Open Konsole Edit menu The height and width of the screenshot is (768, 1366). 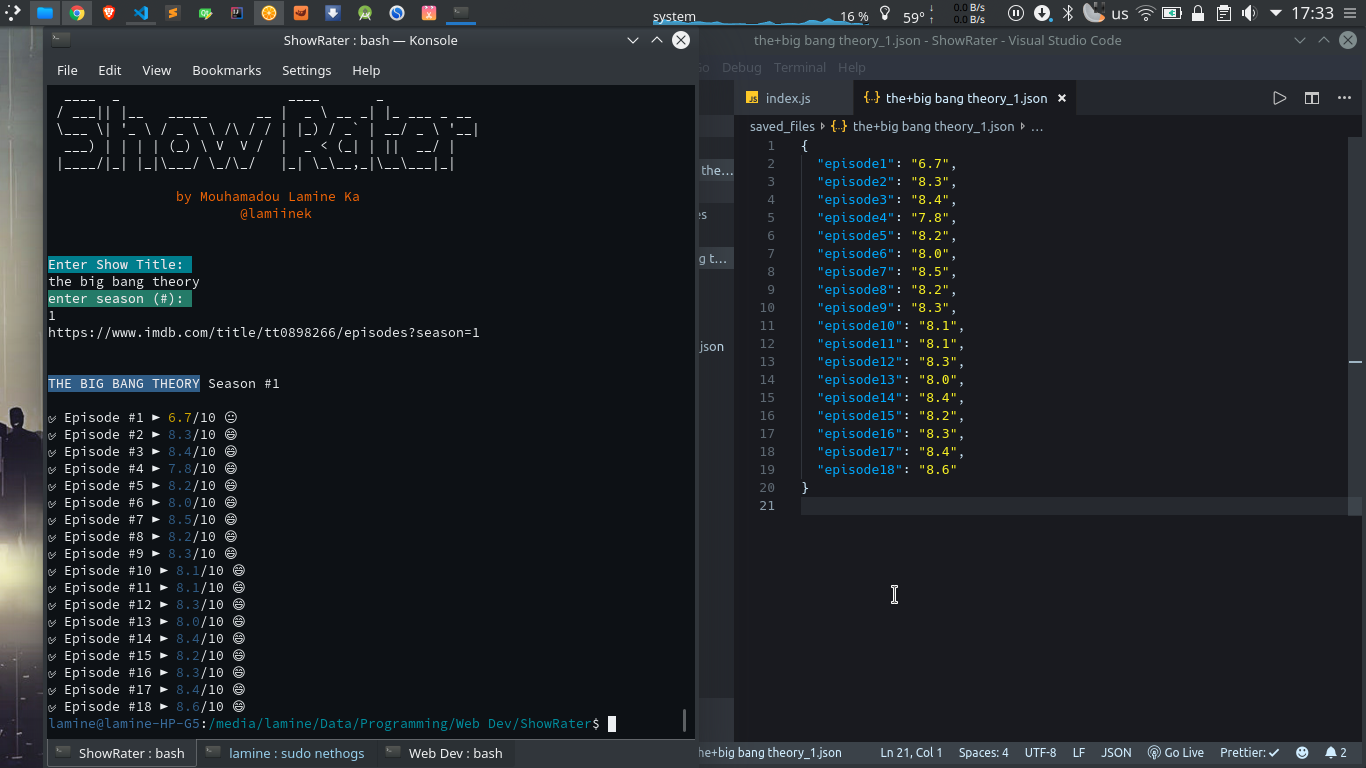[x=110, y=70]
